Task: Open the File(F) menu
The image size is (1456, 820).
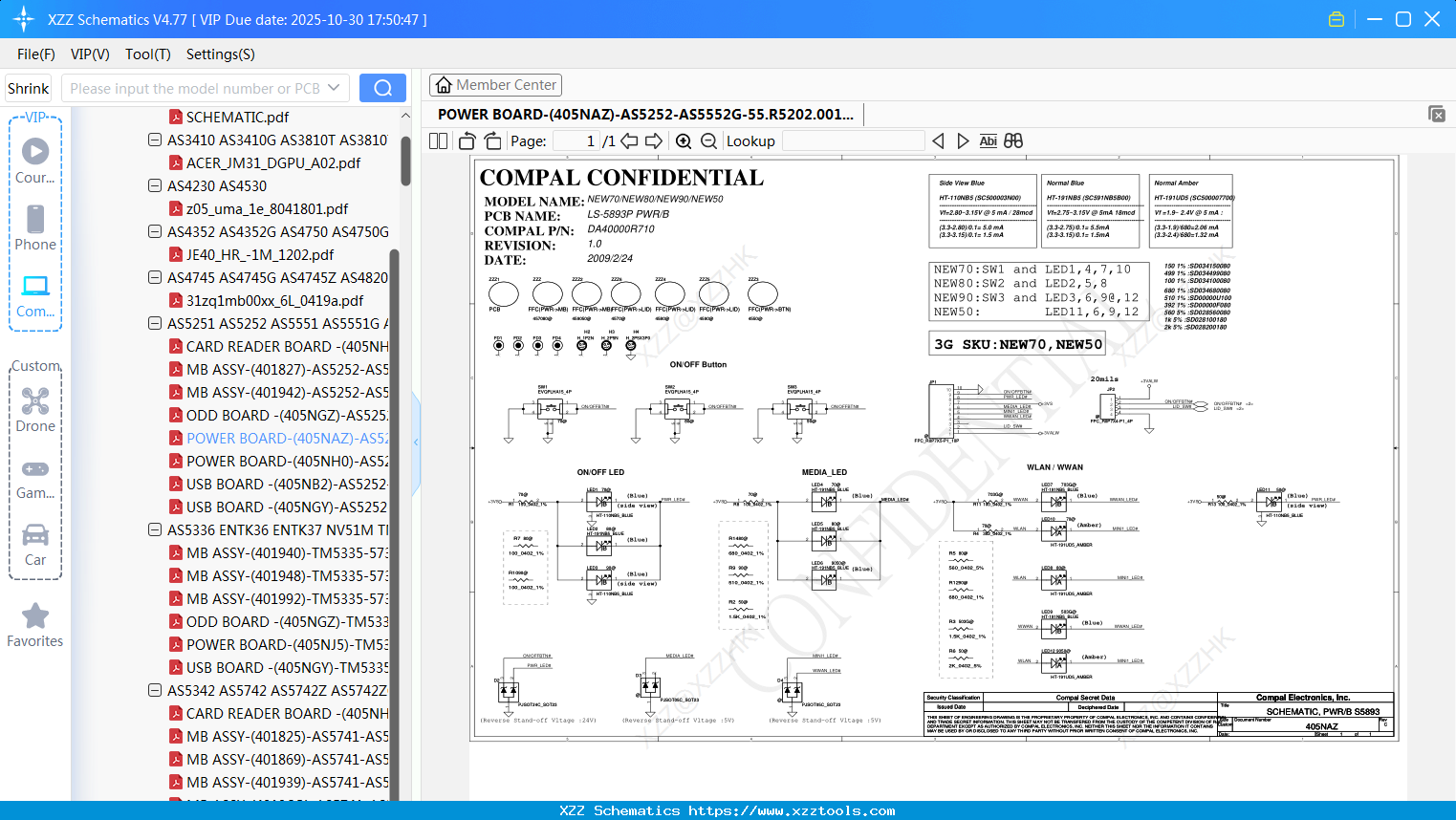Action: 36,54
